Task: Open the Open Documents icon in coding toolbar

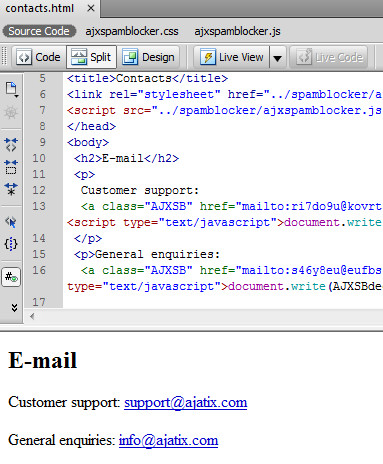Action: pos(11,89)
